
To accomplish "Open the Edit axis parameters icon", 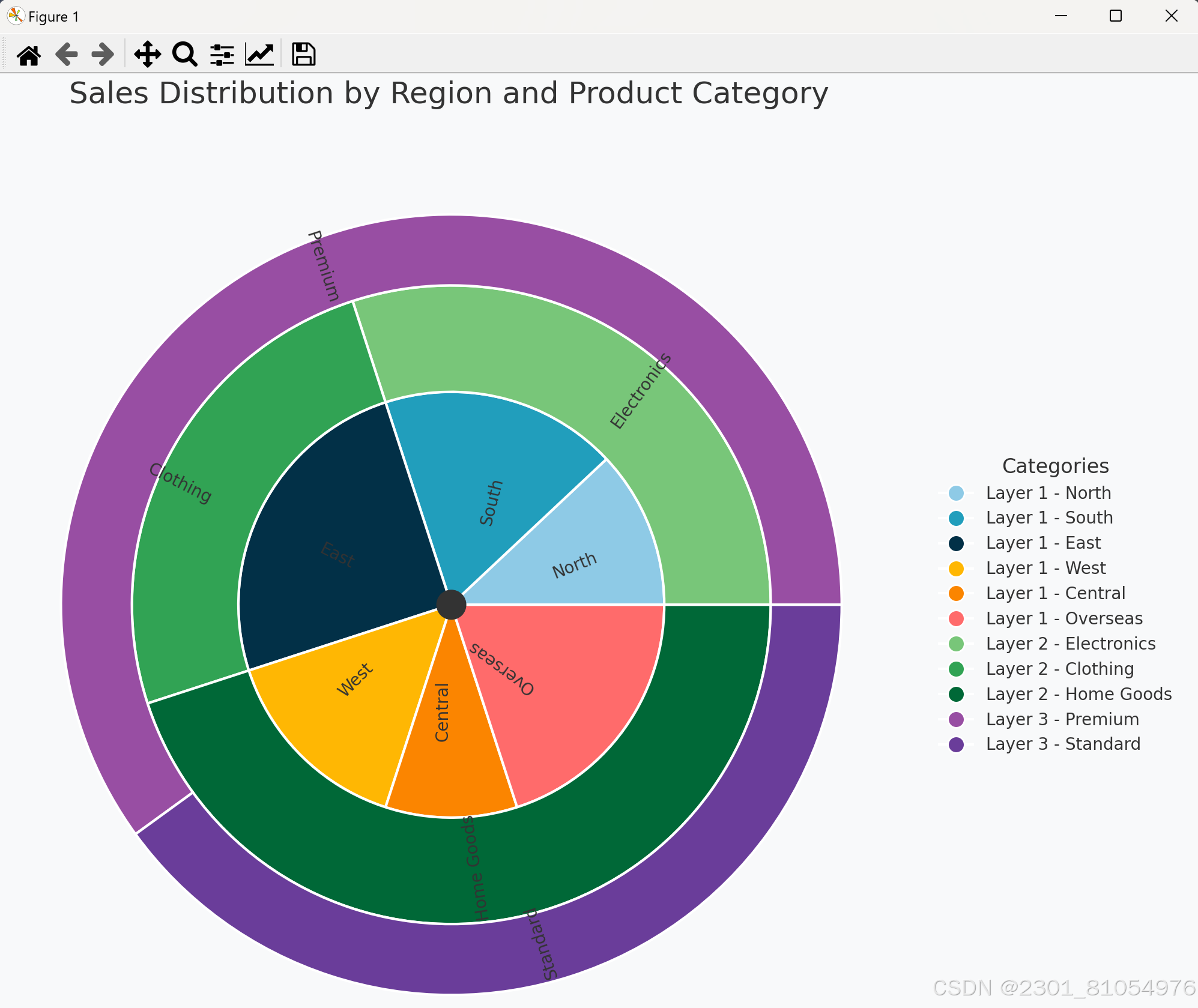I will pos(259,55).
